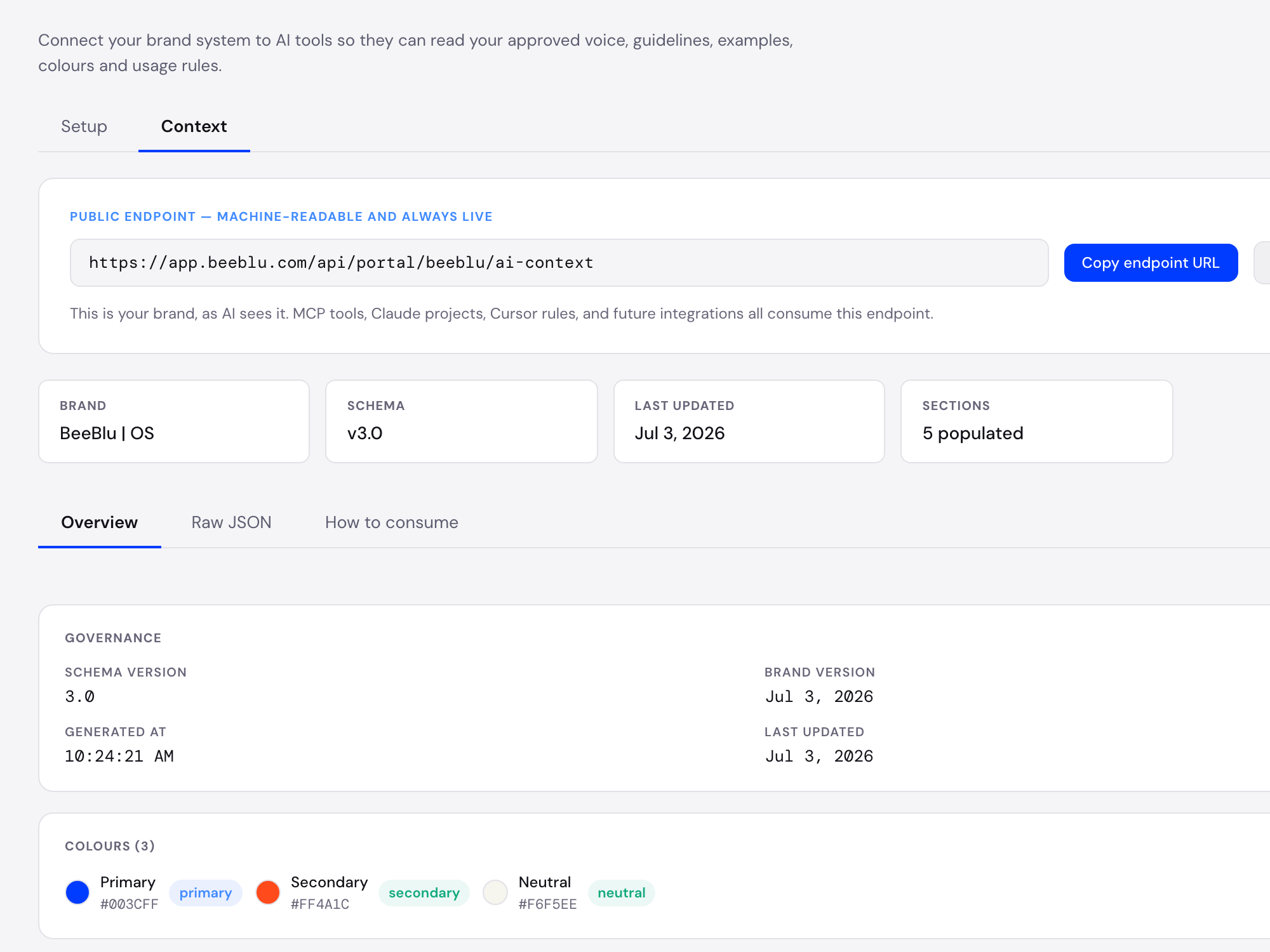Image resolution: width=1270 pixels, height=952 pixels.
Task: Click the Primary colour name label
Action: coord(128,882)
